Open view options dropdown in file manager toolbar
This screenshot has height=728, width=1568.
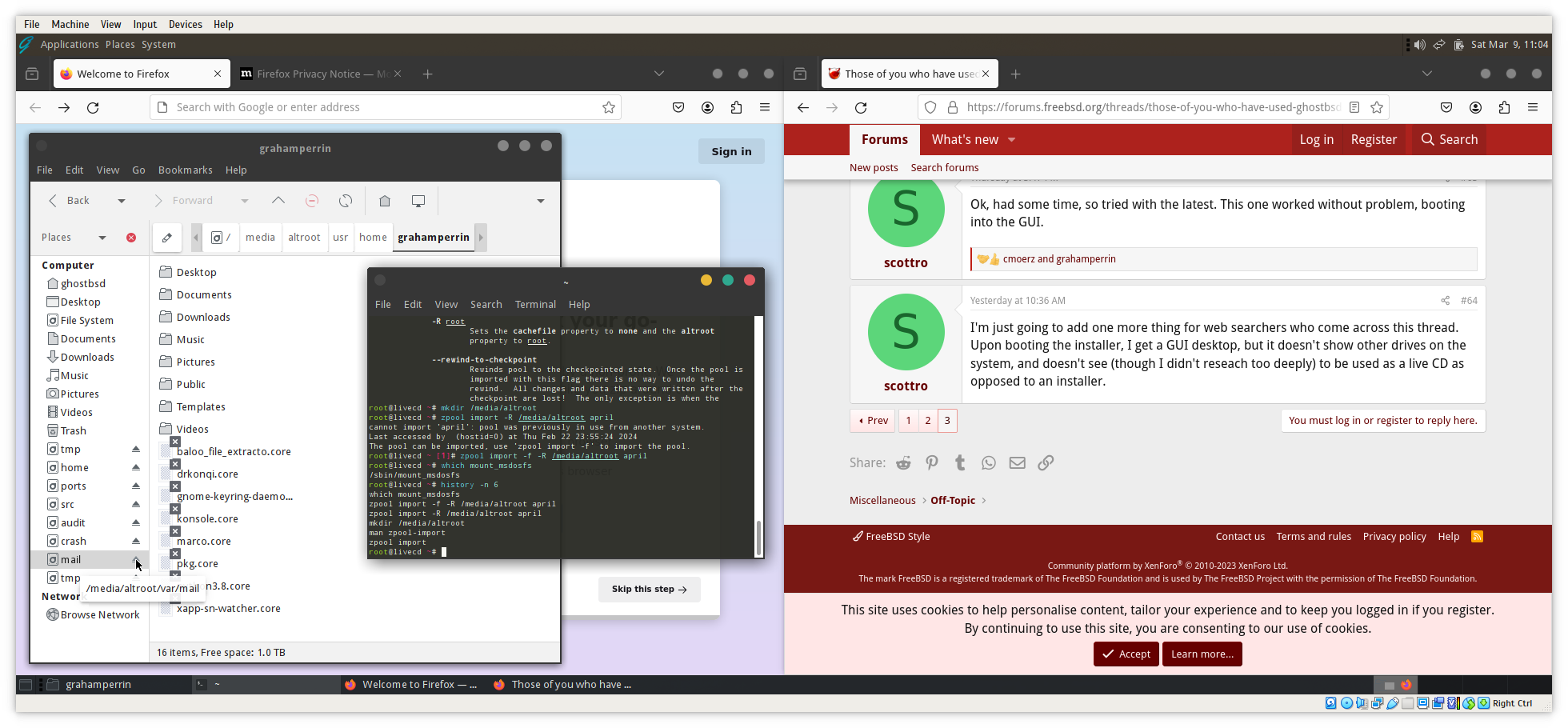coord(541,201)
